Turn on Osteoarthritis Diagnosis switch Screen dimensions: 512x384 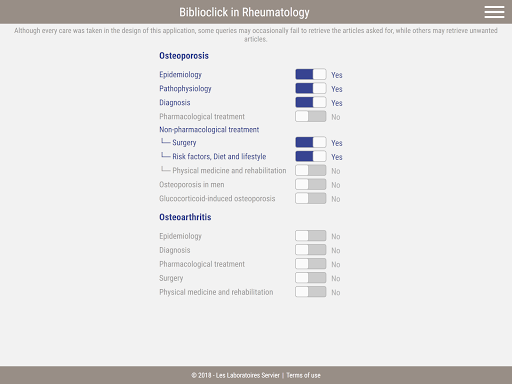[x=311, y=250]
